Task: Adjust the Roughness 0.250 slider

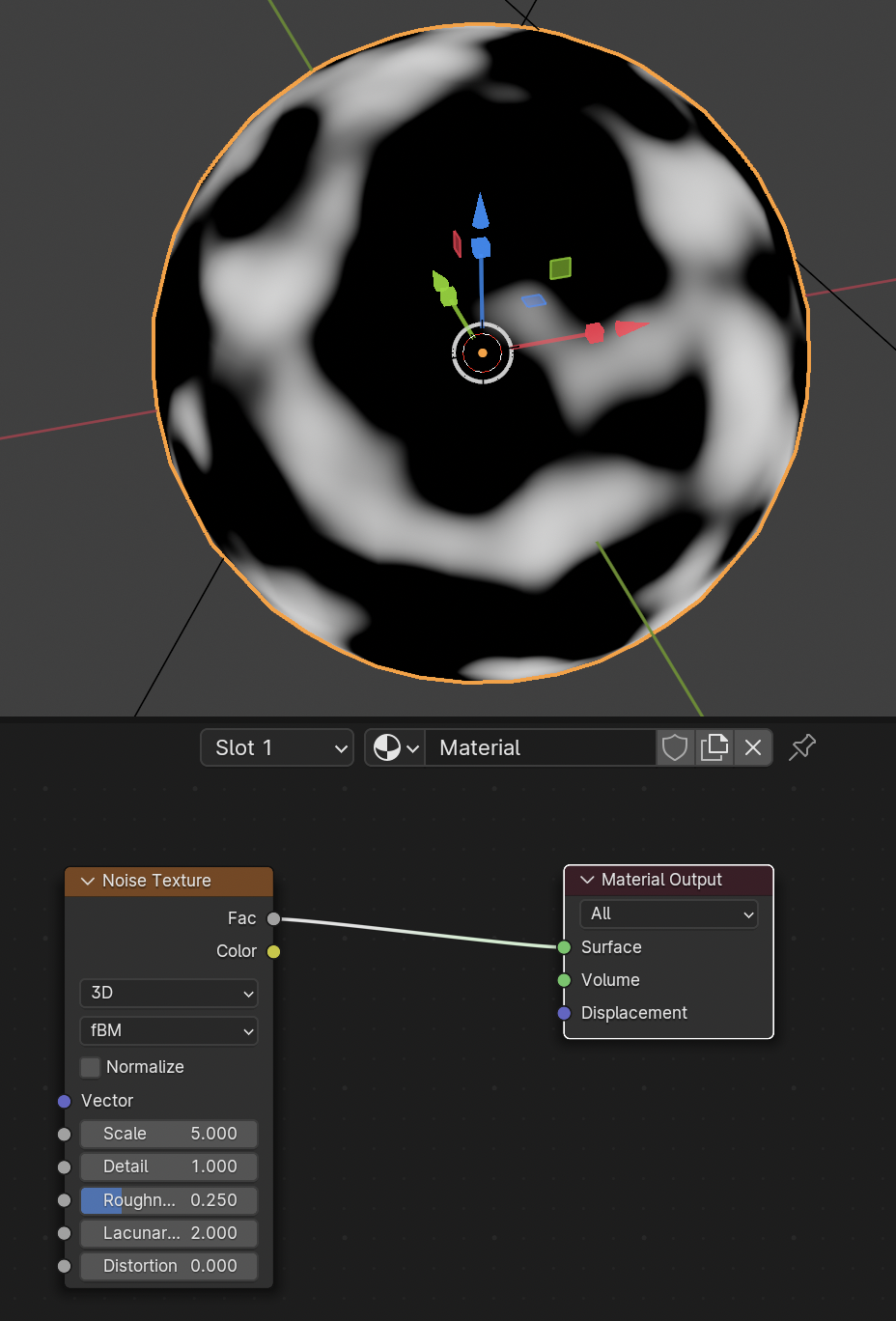Action: tap(169, 1200)
